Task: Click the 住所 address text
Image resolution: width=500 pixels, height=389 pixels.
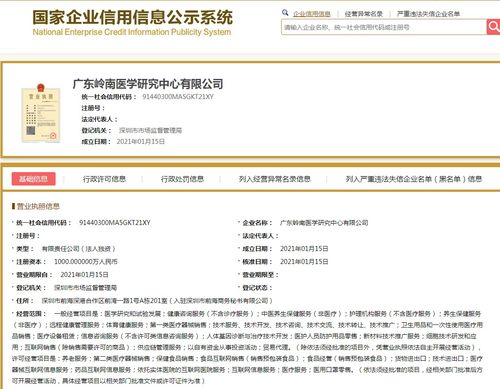Action: (x=157, y=301)
